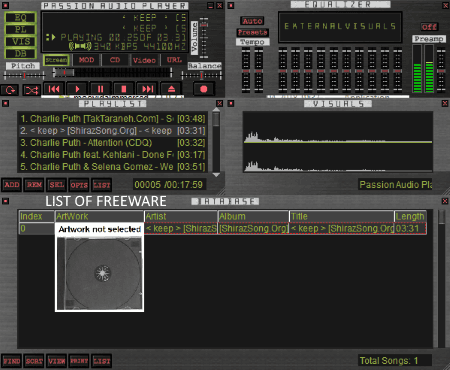This screenshot has width=450, height=370.
Task: Click the song seek position bar
Action: (x=112, y=72)
